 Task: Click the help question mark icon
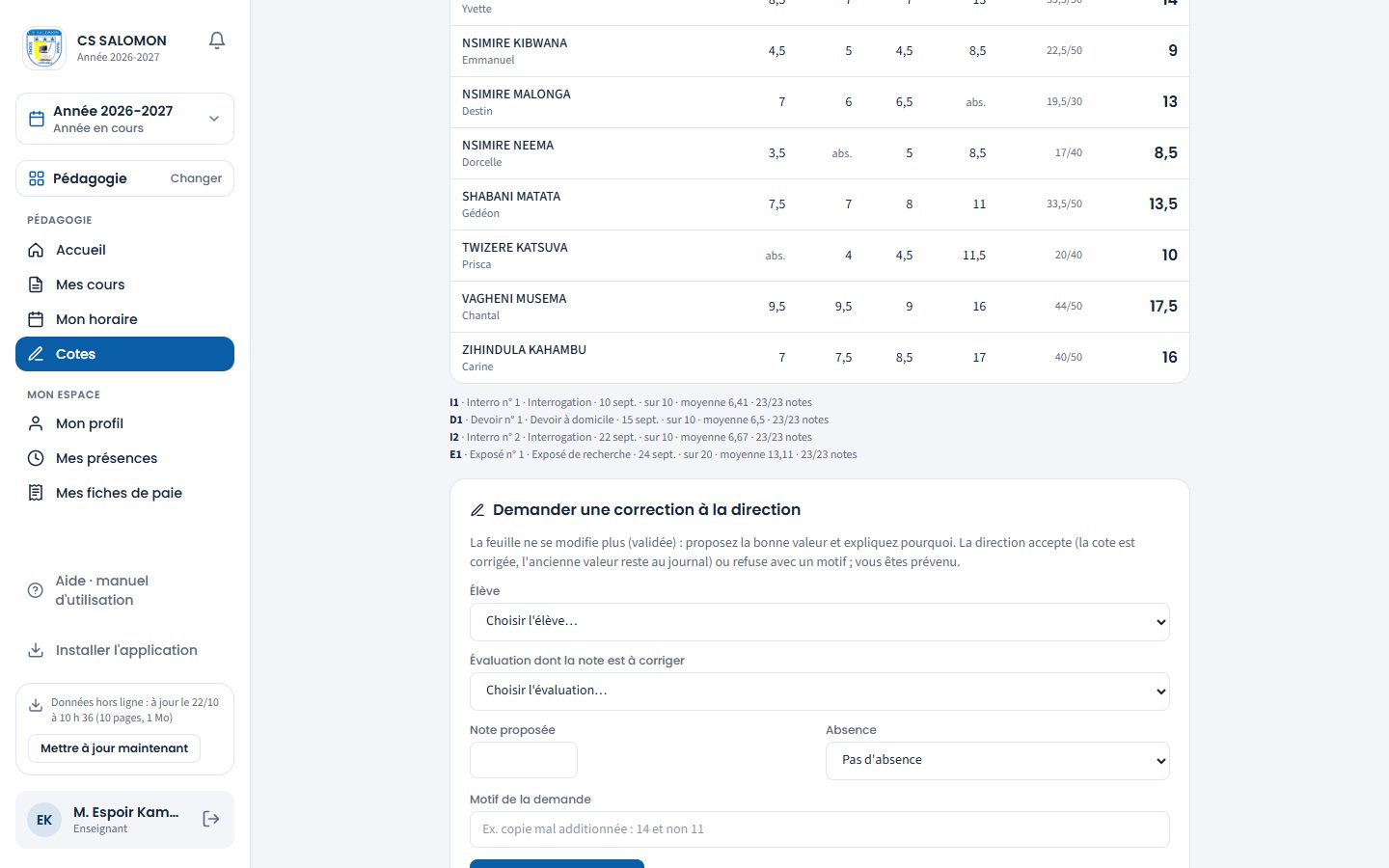(x=36, y=590)
